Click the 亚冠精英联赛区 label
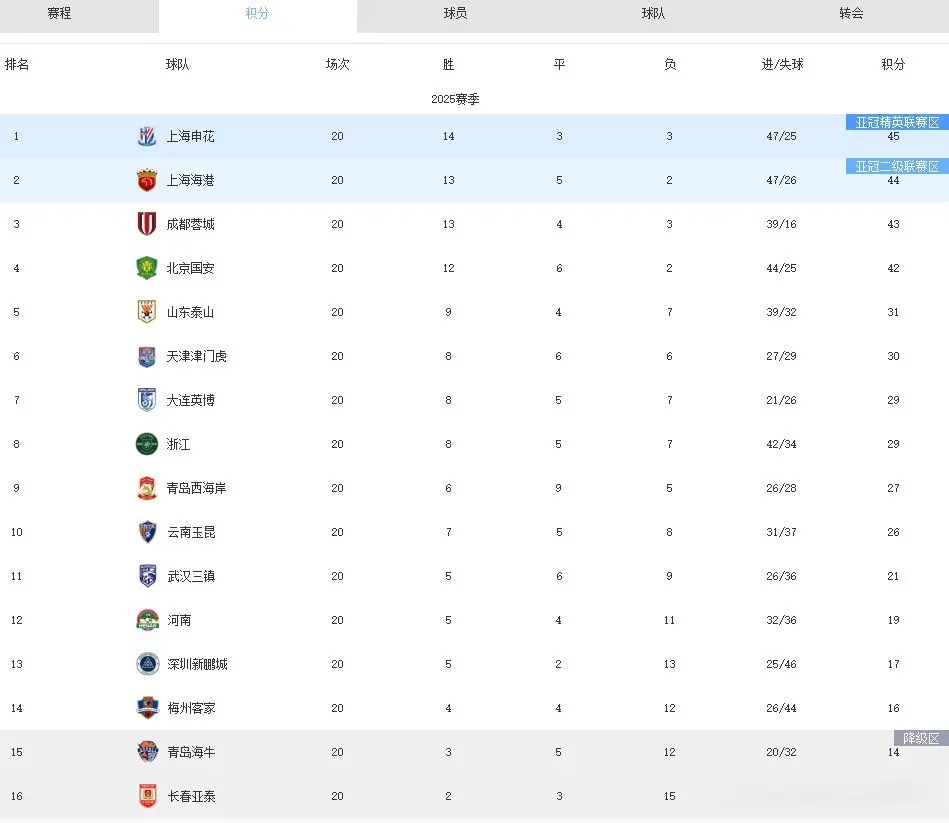Viewport: 949px width, 823px height. (897, 123)
